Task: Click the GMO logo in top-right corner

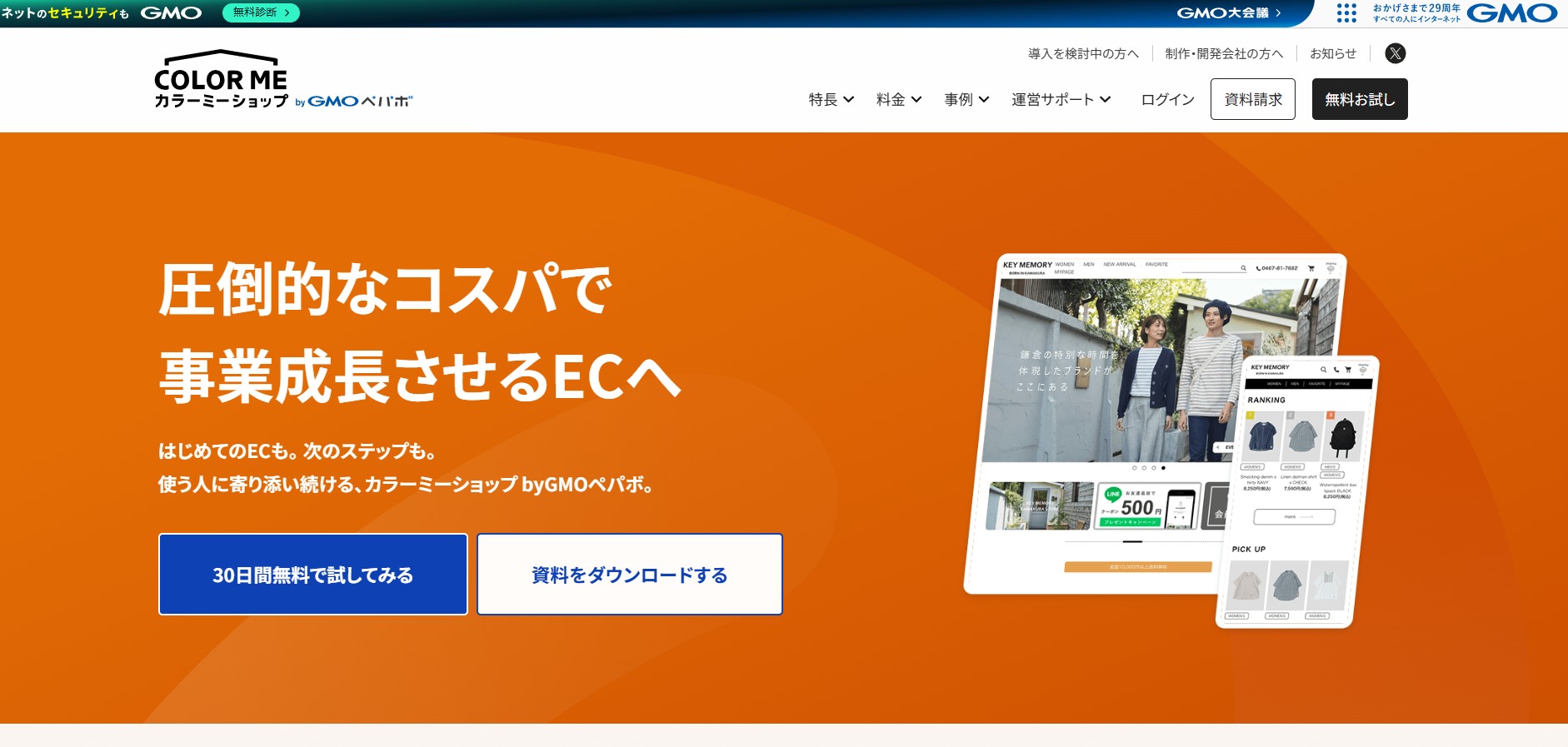Action: pos(1511,12)
